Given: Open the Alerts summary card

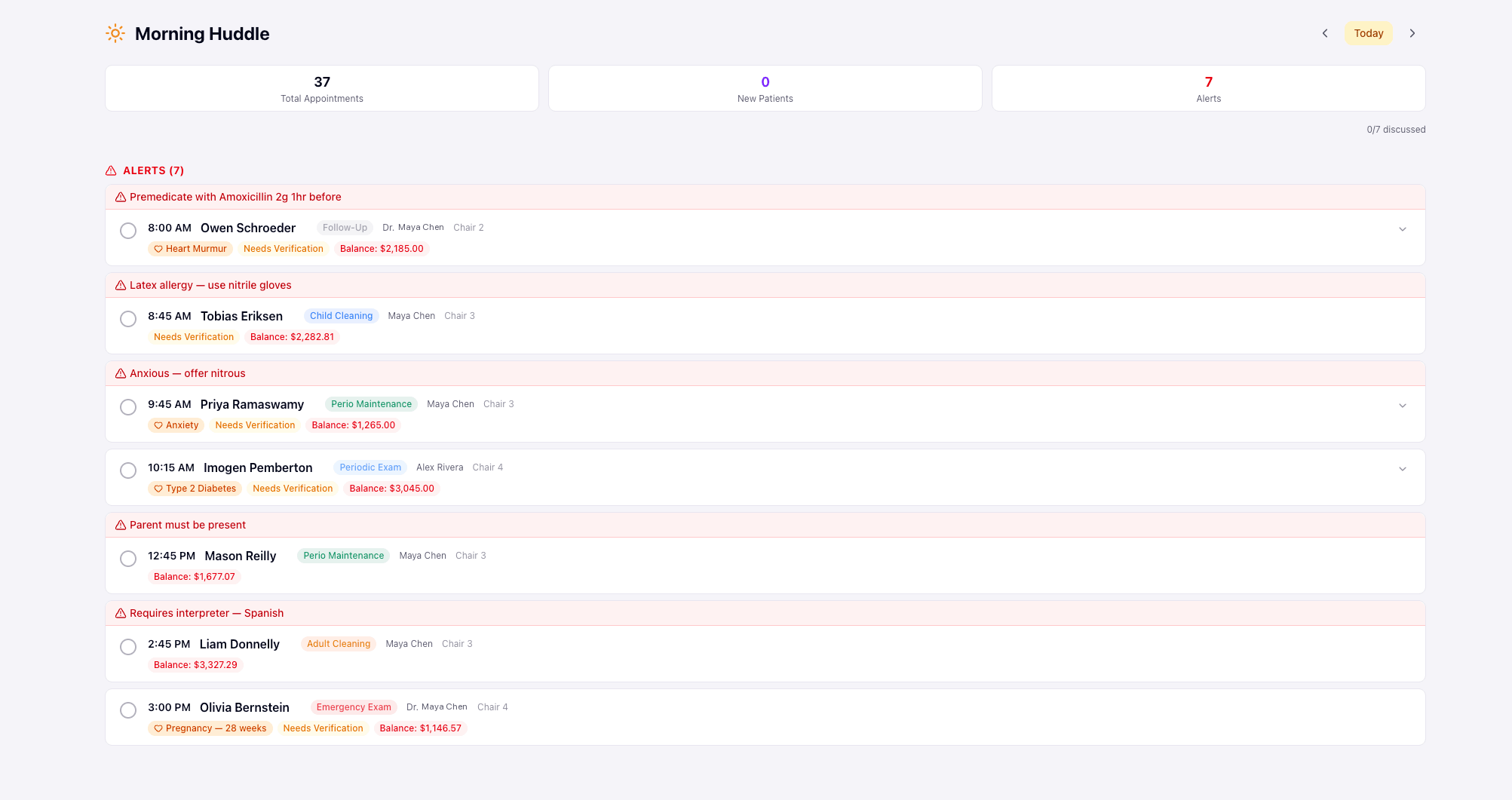Looking at the screenshot, I should (1209, 88).
